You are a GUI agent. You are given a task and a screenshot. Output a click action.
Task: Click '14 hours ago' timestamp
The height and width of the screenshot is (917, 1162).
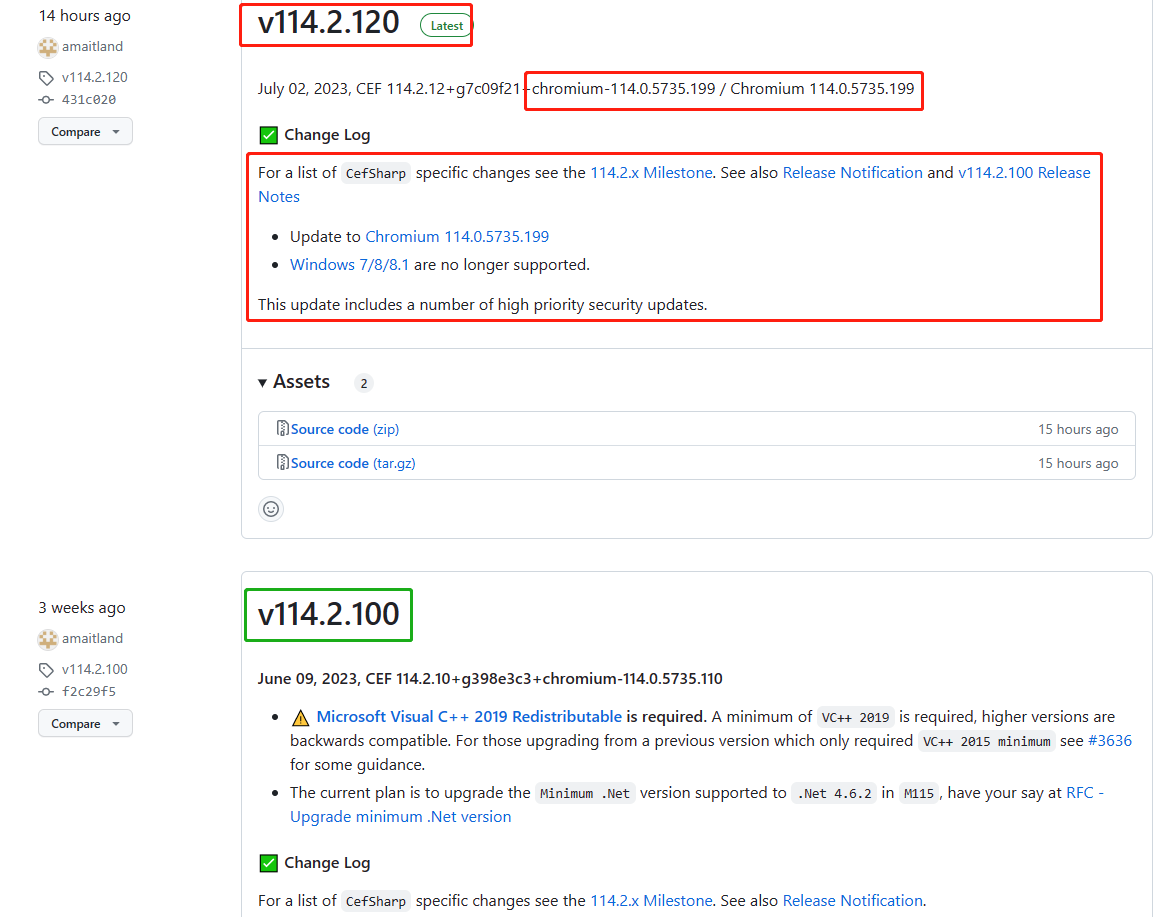tap(84, 16)
